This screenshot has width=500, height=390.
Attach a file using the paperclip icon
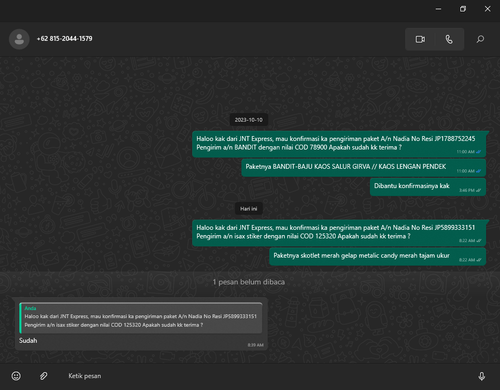[x=43, y=376]
